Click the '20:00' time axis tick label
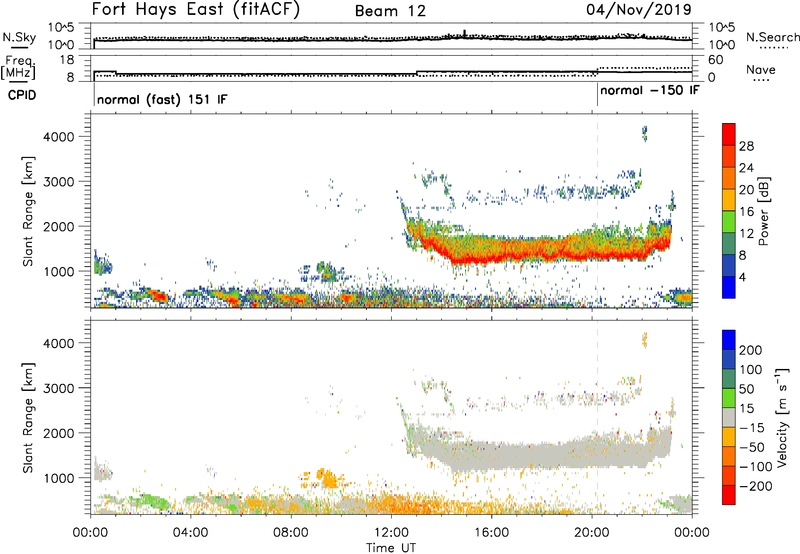Screen dimensions: 800x554 (591, 533)
